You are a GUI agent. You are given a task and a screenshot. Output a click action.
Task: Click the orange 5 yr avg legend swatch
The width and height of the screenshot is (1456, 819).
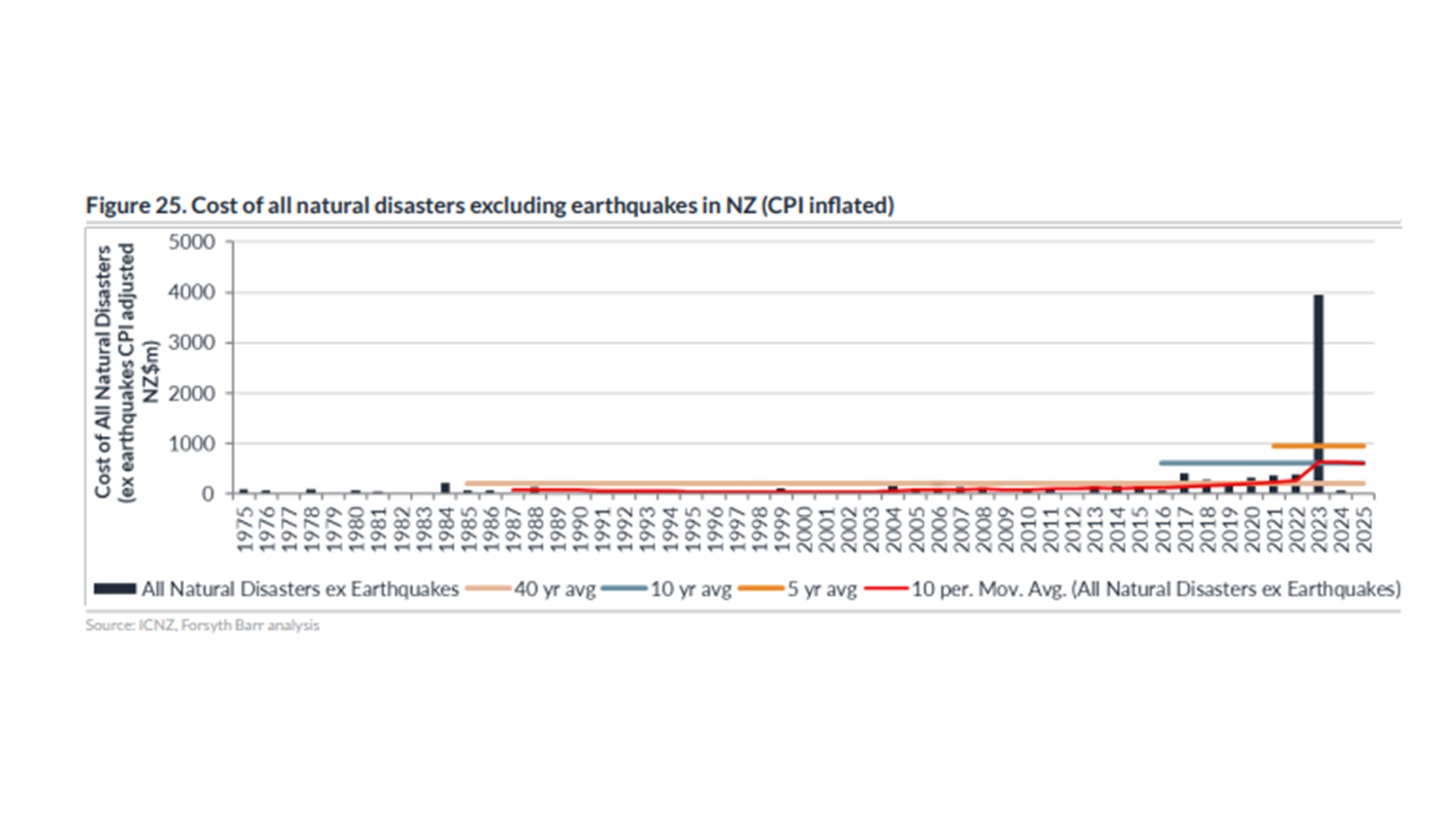(760, 589)
